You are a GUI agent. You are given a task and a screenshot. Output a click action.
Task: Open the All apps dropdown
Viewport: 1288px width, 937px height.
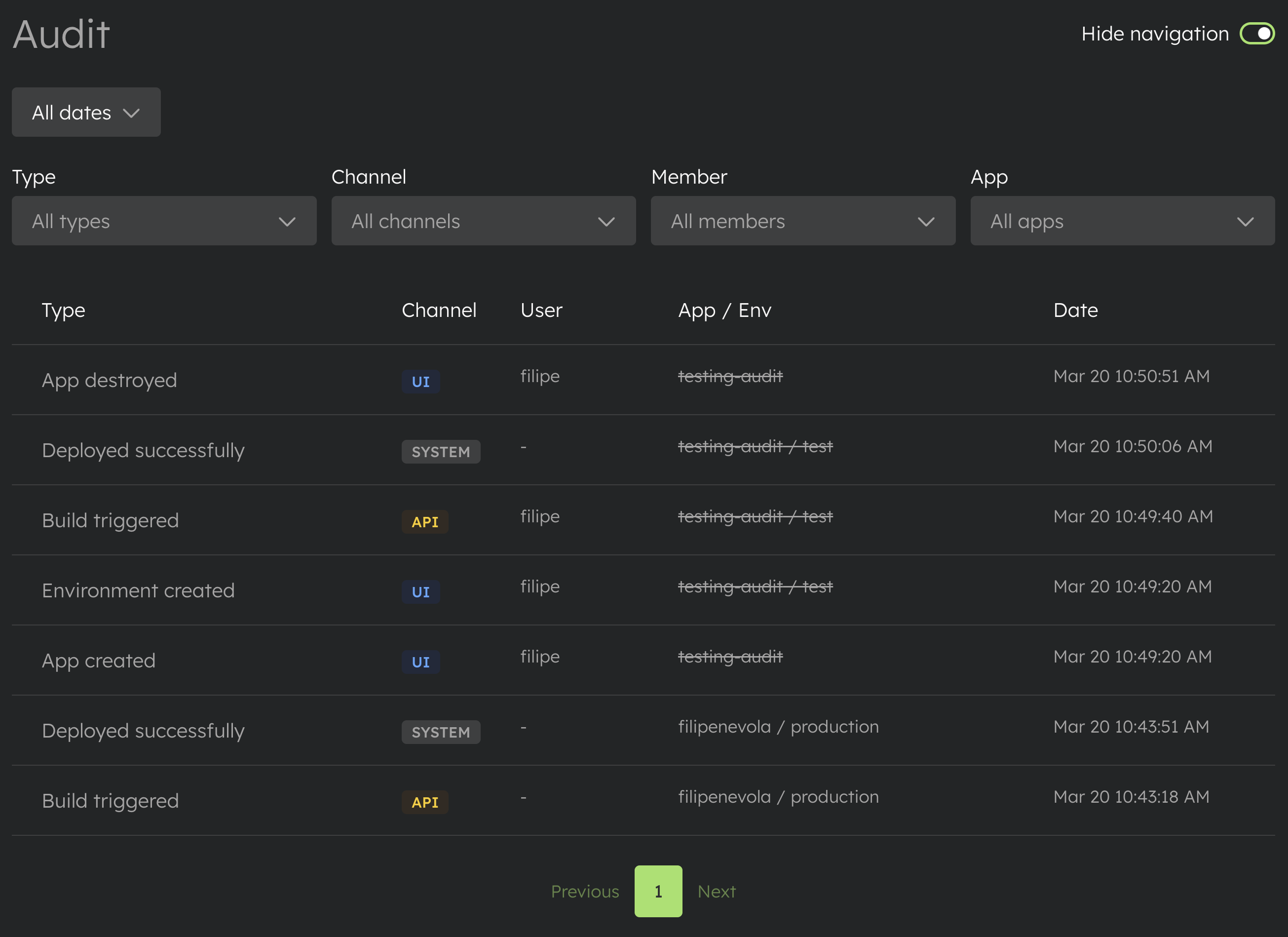[x=1123, y=221]
